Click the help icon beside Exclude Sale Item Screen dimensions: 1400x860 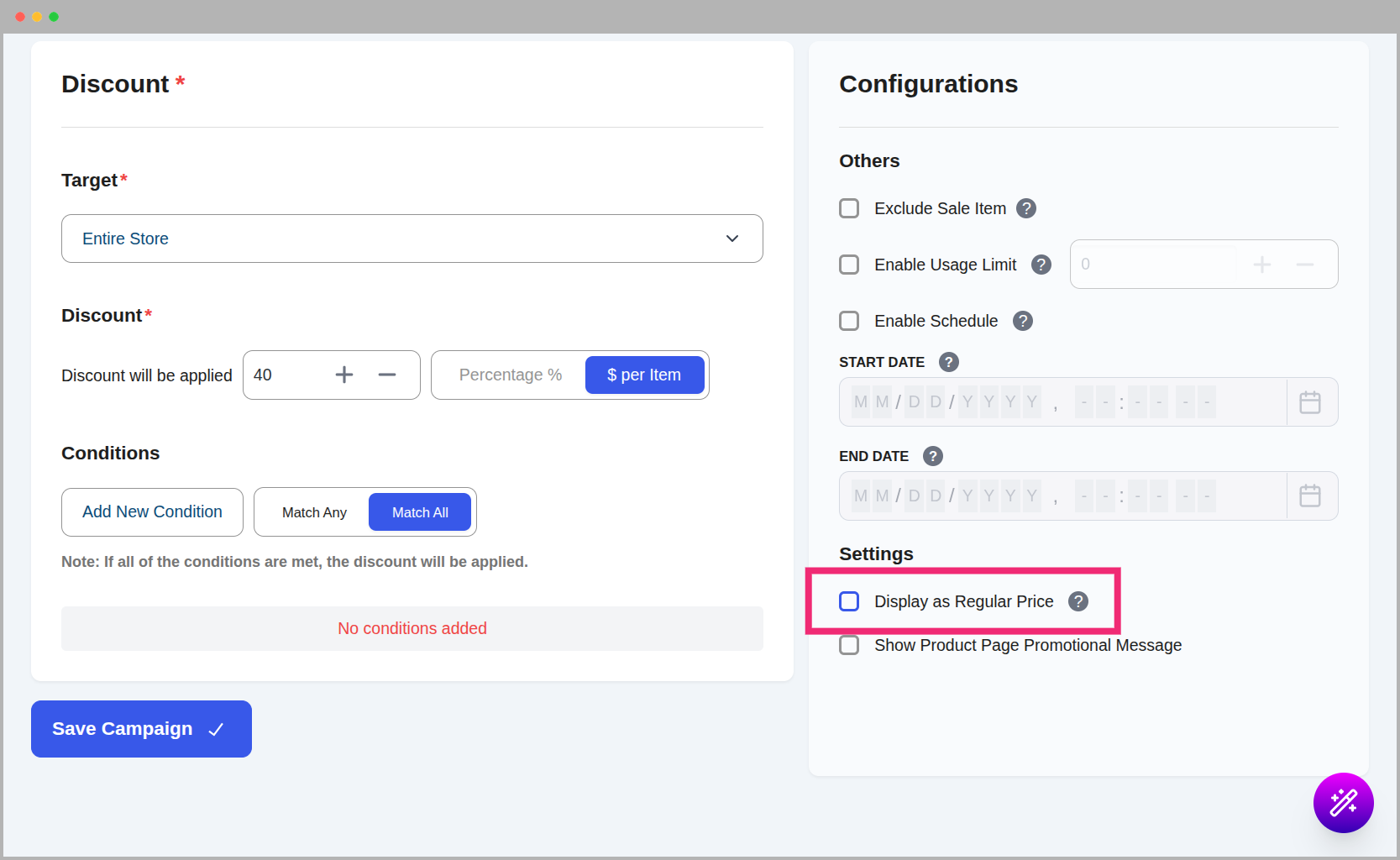click(1025, 208)
